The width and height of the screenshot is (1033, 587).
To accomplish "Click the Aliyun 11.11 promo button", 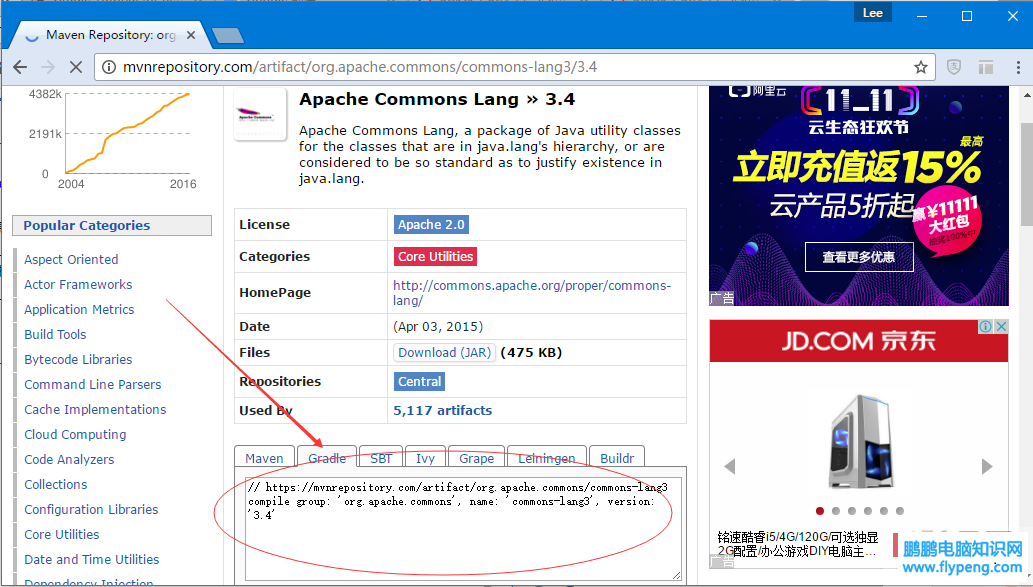I will point(859,257).
